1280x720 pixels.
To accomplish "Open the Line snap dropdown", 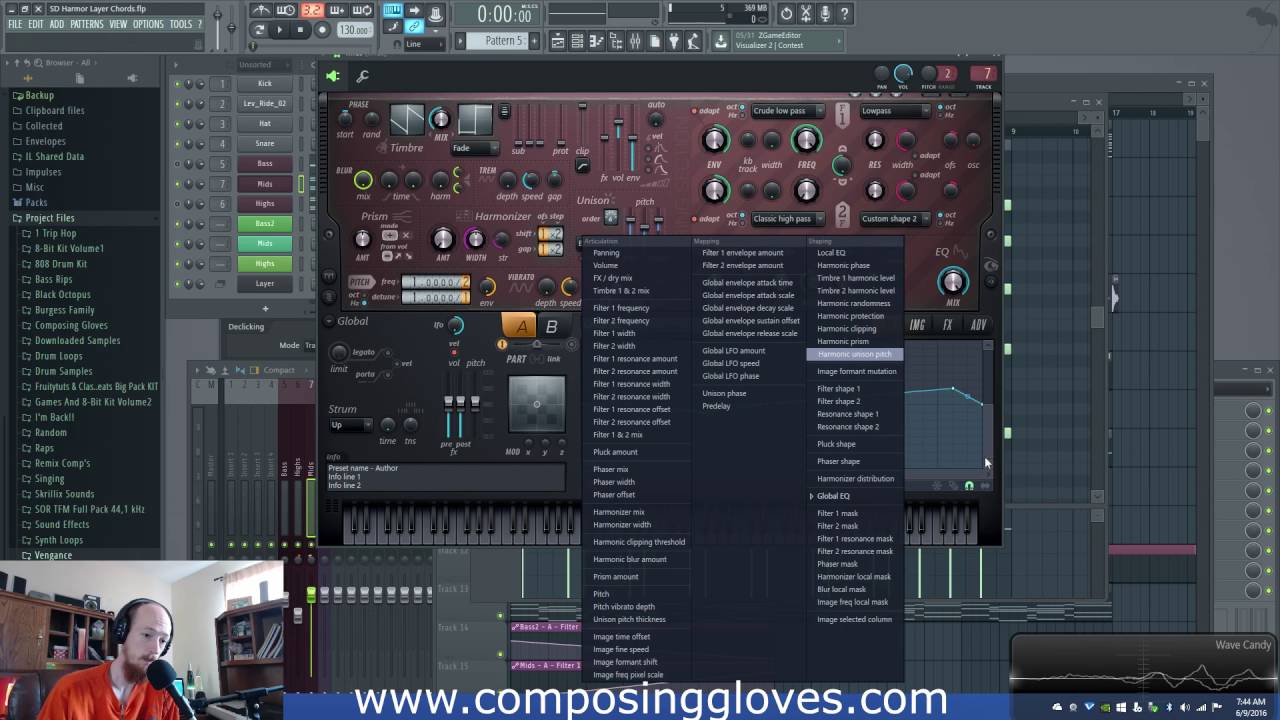I will (x=426, y=44).
